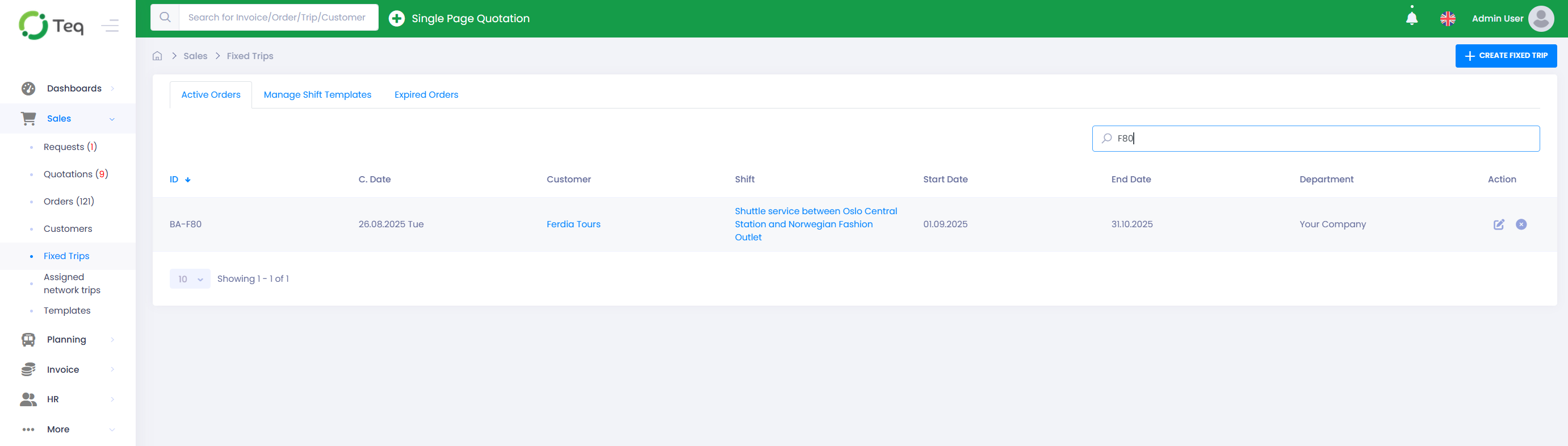Image resolution: width=1568 pixels, height=446 pixels.
Task: Click Start Date column header
Action: 945,179
